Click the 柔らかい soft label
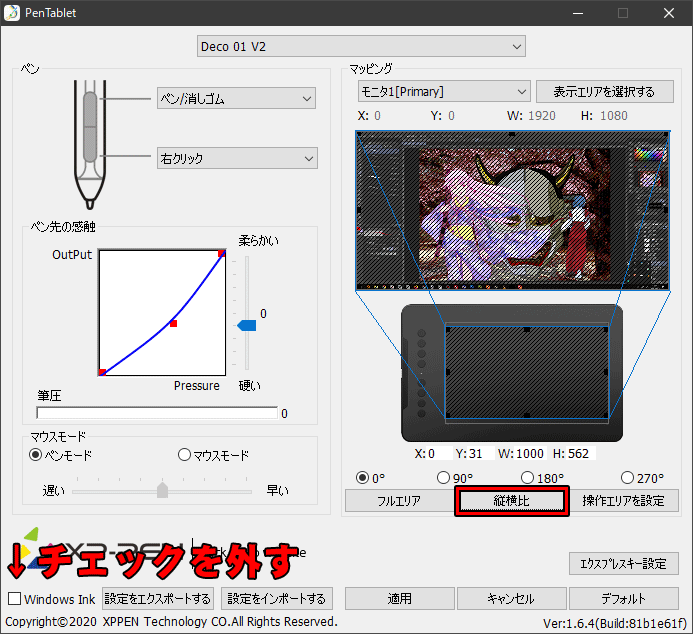This screenshot has width=693, height=634. tap(259, 241)
